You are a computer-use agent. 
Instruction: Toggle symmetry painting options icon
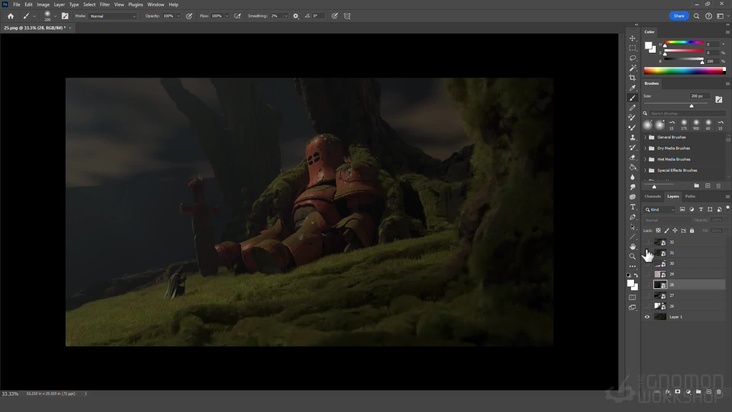click(347, 16)
